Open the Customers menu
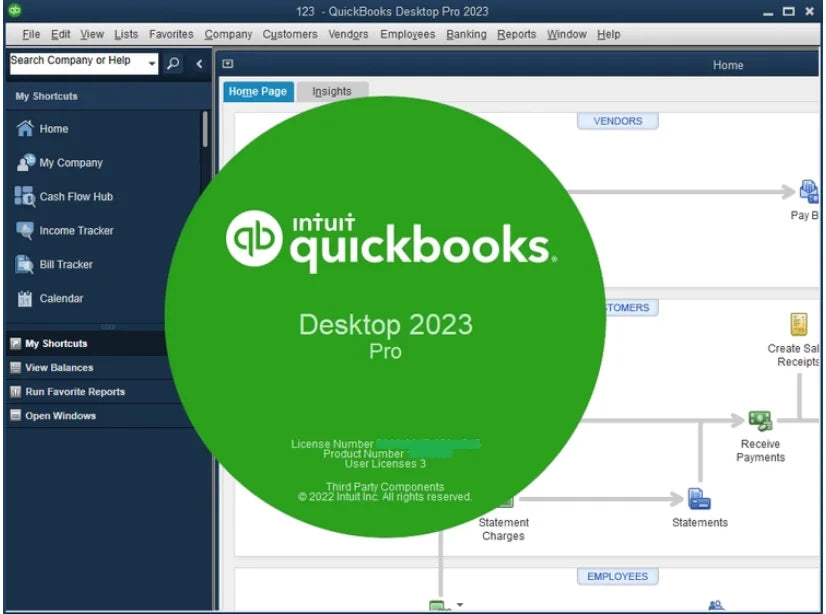Viewport: 826px width, 614px height. coord(290,34)
